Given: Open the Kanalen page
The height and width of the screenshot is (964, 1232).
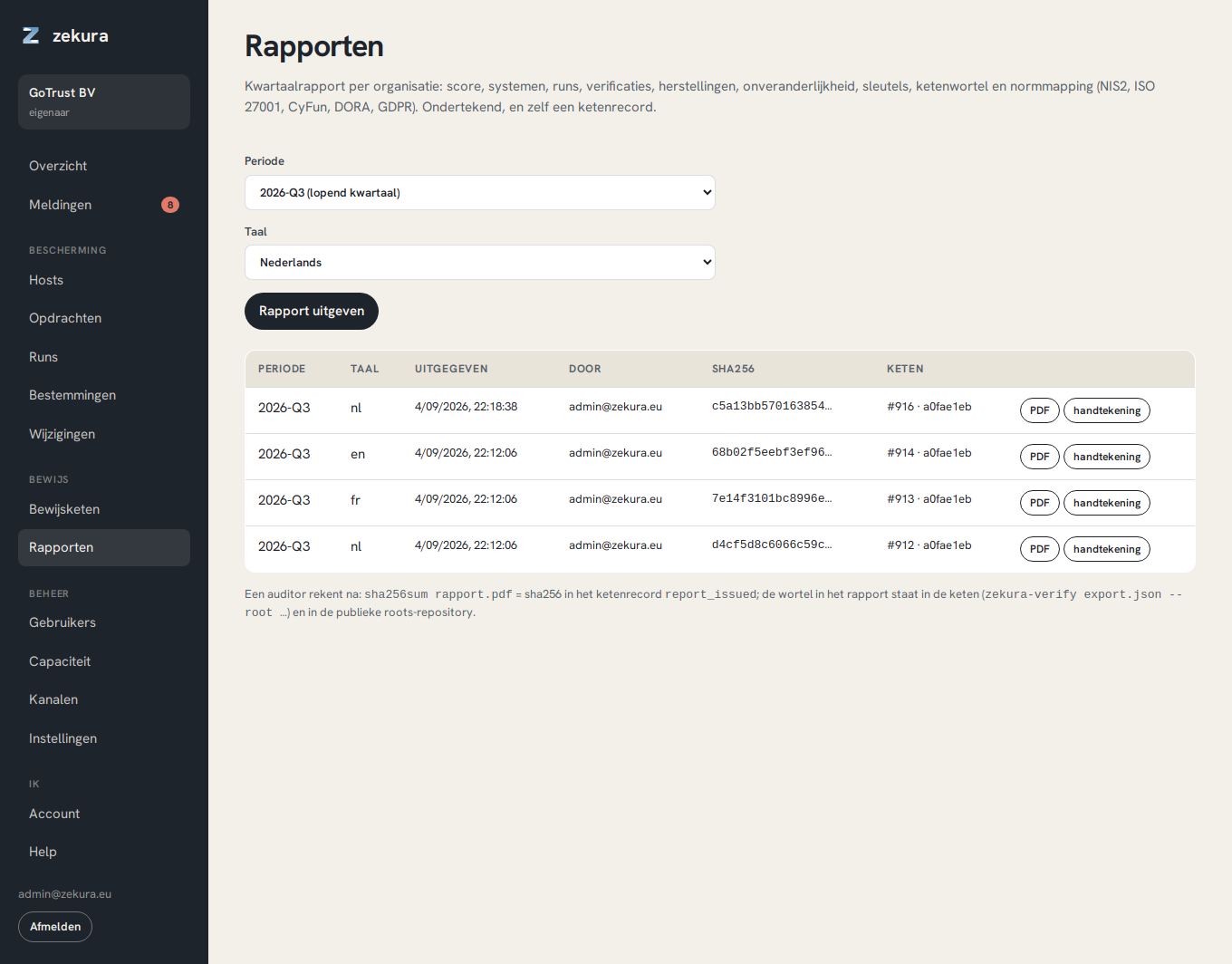Looking at the screenshot, I should tap(104, 699).
